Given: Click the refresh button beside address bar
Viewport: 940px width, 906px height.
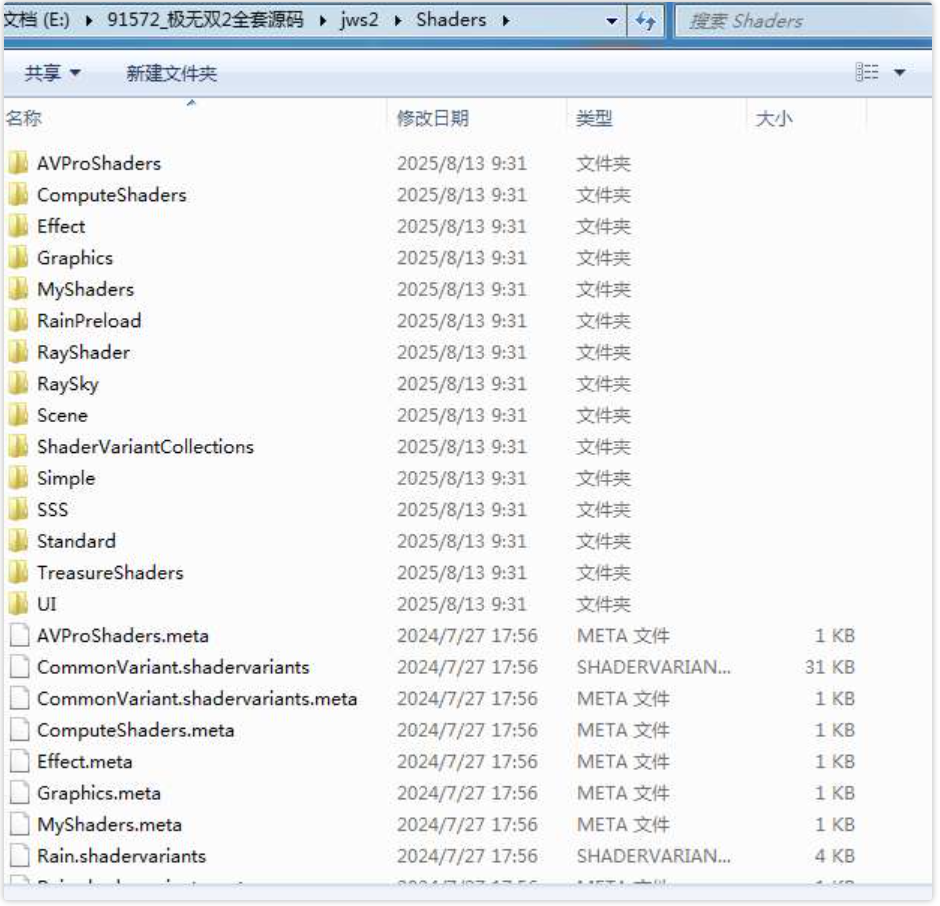Looking at the screenshot, I should [645, 20].
